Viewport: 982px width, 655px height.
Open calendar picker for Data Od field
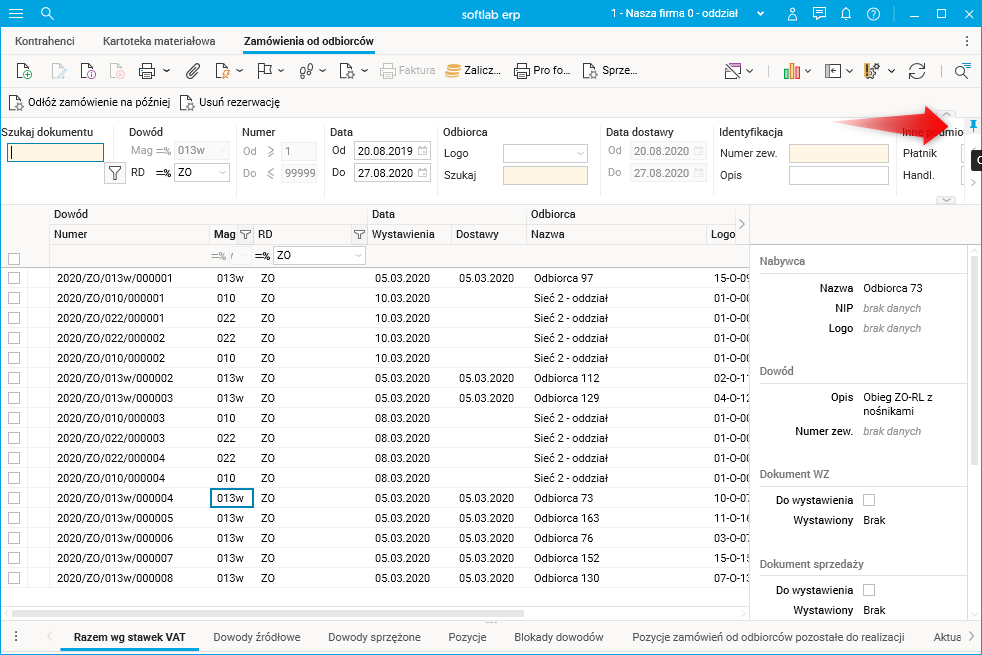[x=423, y=151]
